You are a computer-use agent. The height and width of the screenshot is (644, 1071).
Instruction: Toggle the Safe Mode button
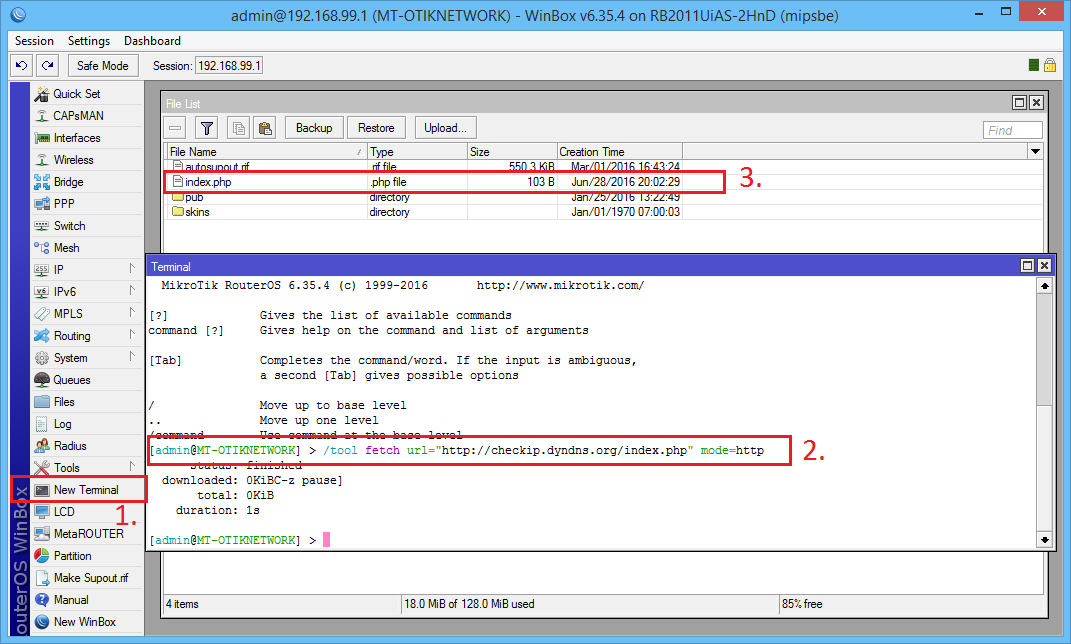pyautogui.click(x=102, y=66)
